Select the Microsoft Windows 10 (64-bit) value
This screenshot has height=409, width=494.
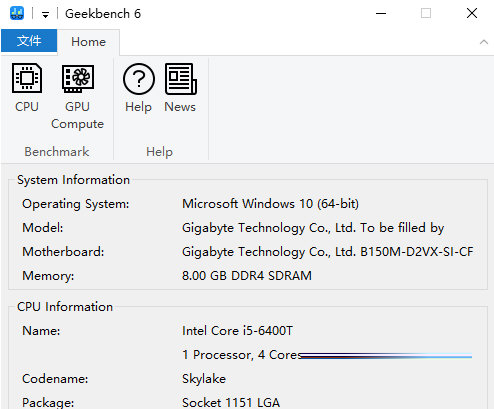pos(270,204)
